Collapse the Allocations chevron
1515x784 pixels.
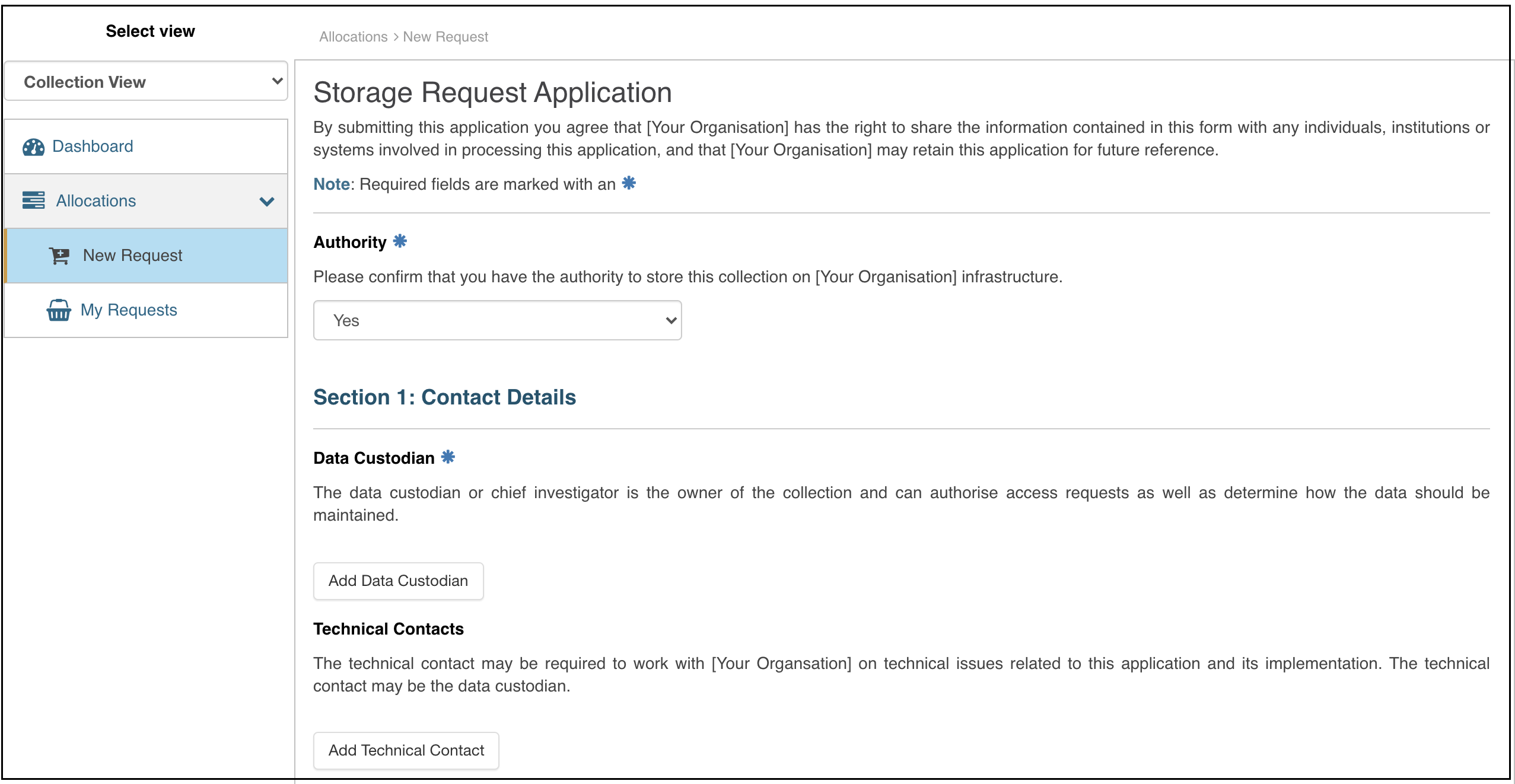point(267,202)
